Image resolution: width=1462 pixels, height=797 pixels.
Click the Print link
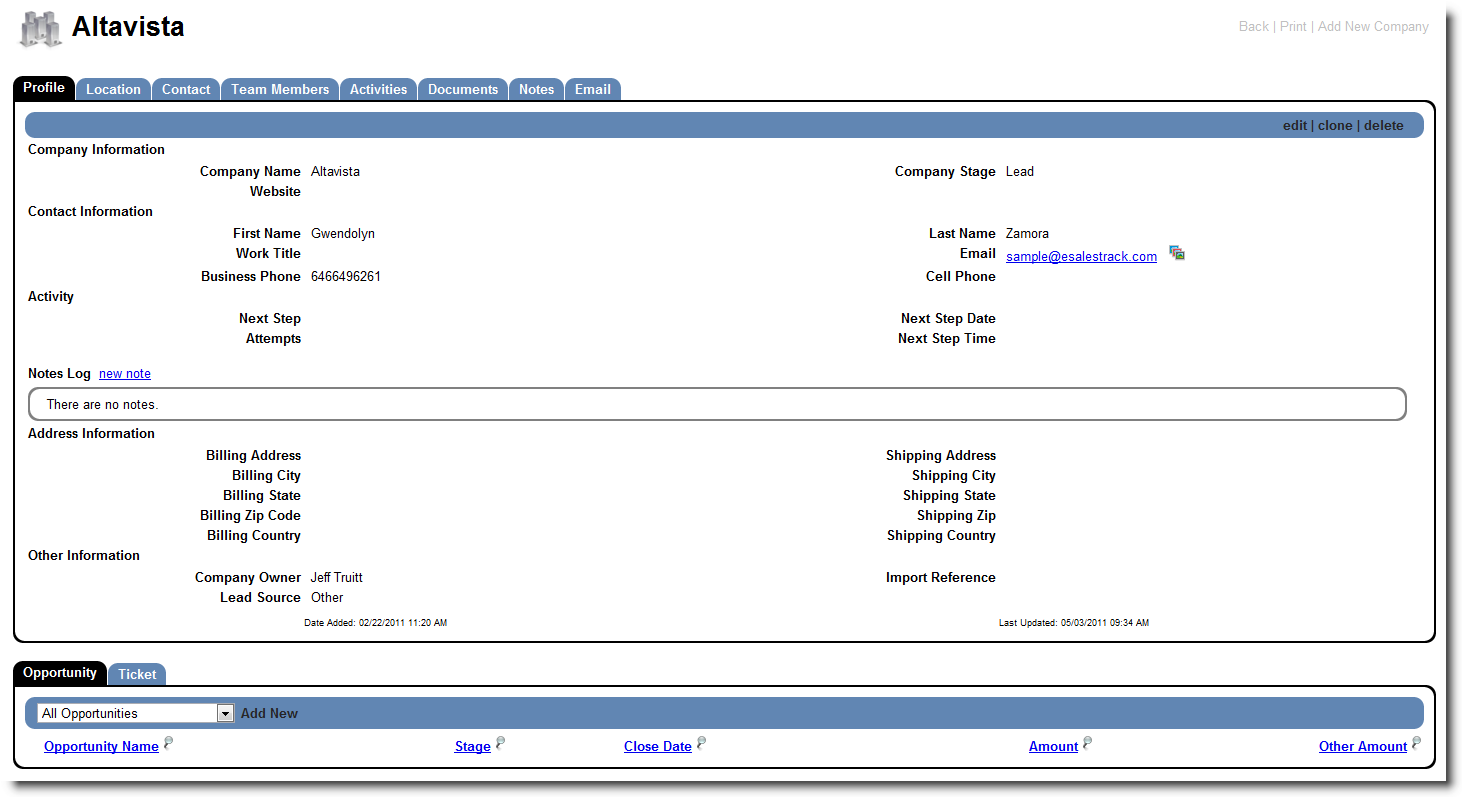click(x=1293, y=26)
